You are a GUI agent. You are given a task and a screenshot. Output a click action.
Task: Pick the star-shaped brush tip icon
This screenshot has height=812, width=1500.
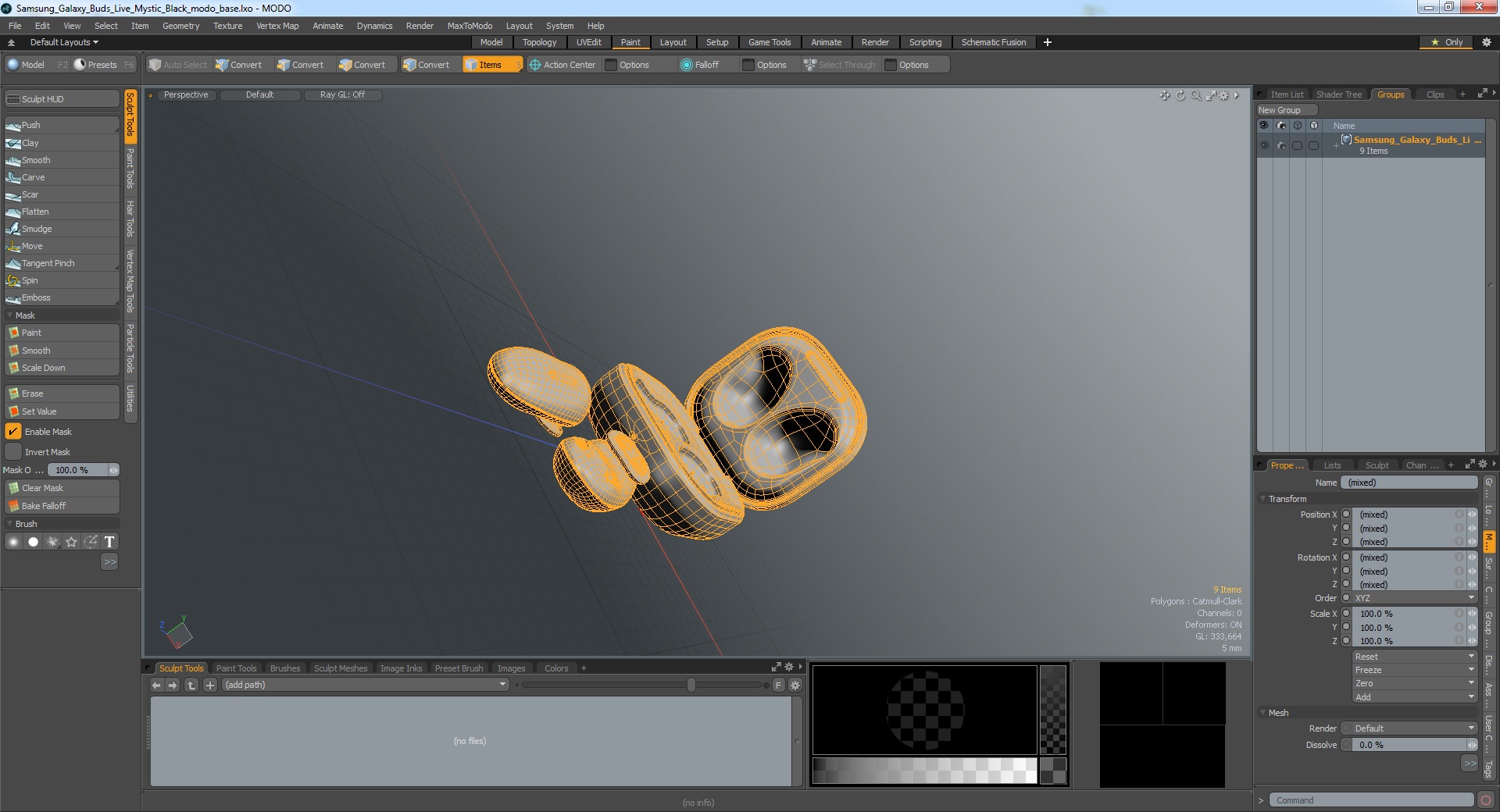pyautogui.click(x=71, y=542)
